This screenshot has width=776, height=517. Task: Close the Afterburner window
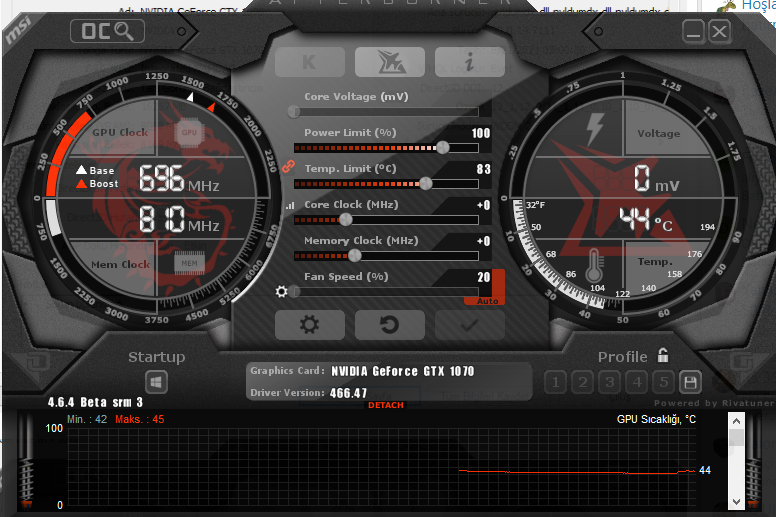pyautogui.click(x=719, y=32)
